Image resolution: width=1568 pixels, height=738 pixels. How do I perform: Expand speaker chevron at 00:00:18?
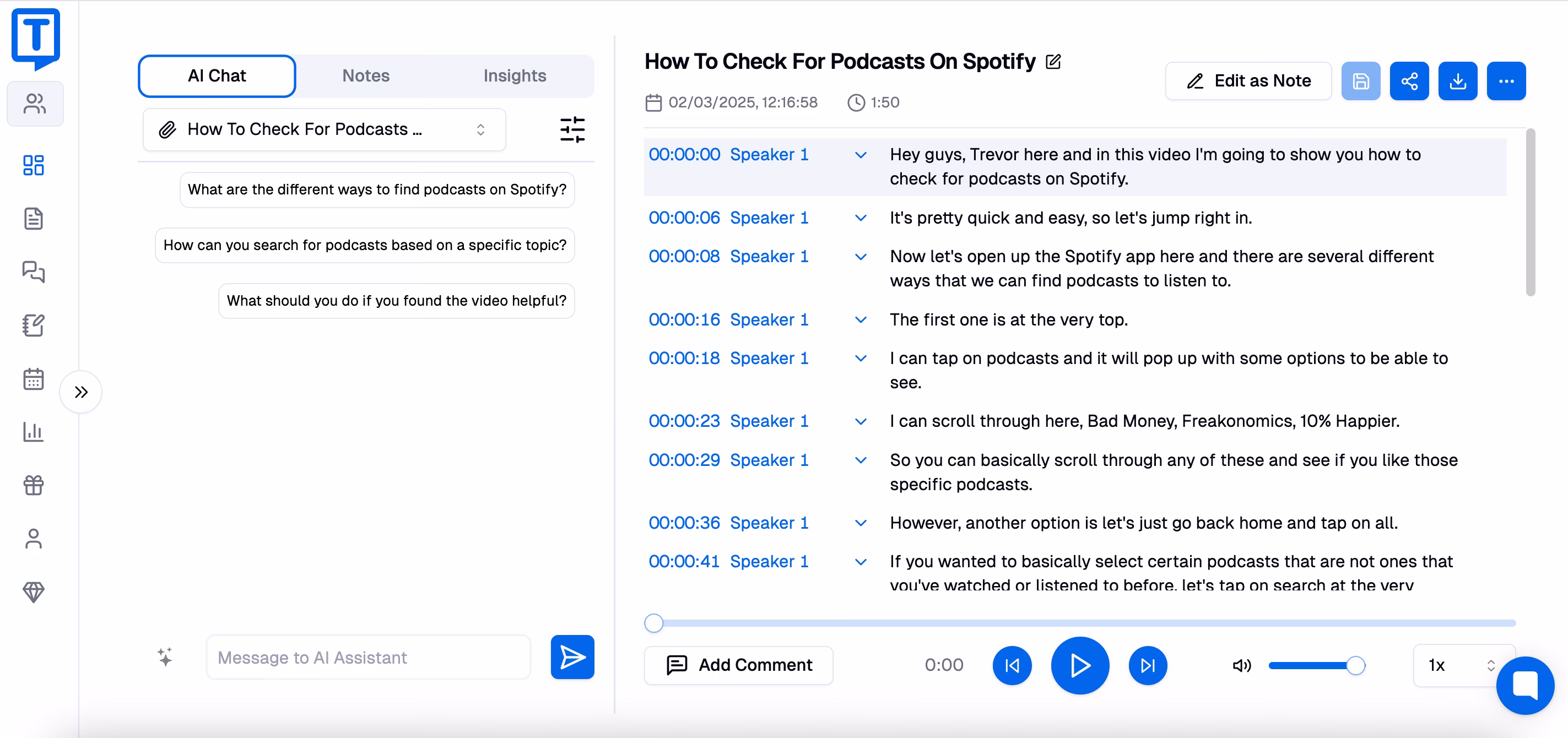point(861,359)
